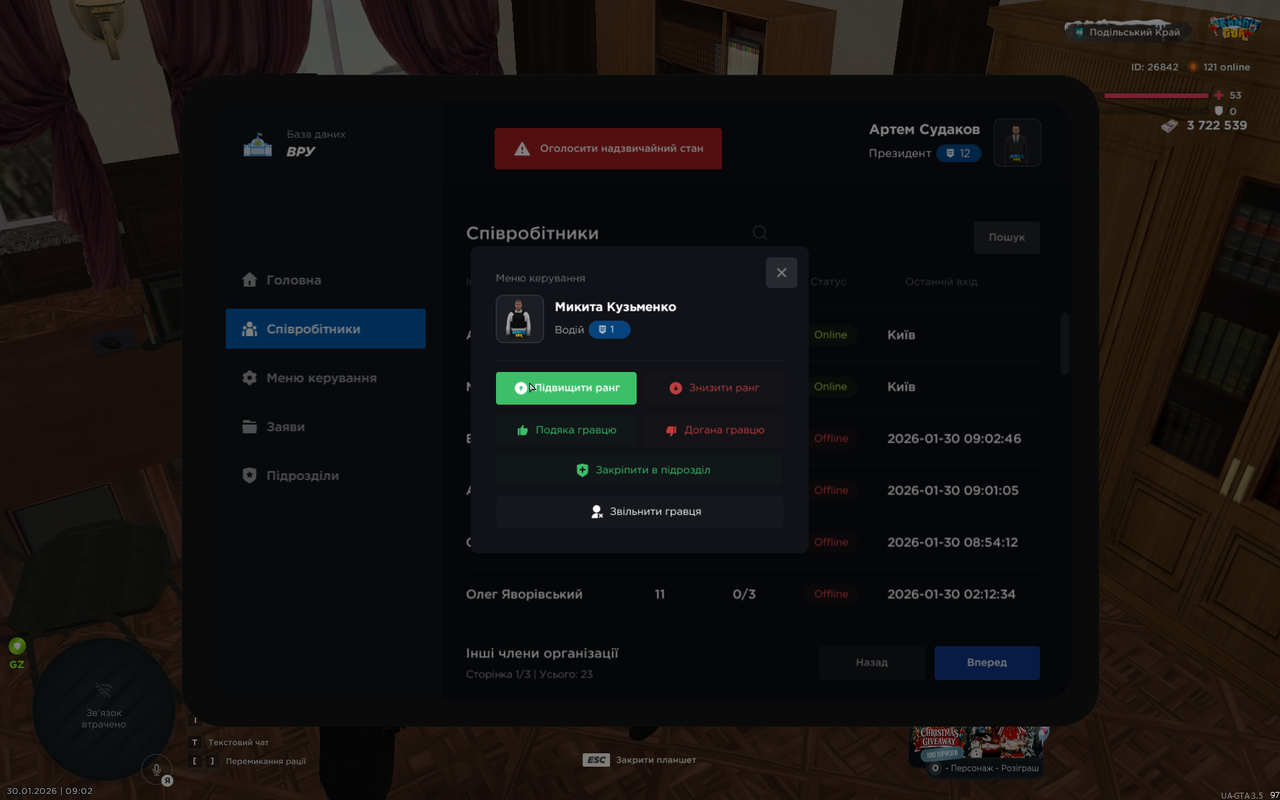Viewport: 1280px width, 800px height.
Task: Select Співробітники in the sidebar
Action: pos(325,329)
